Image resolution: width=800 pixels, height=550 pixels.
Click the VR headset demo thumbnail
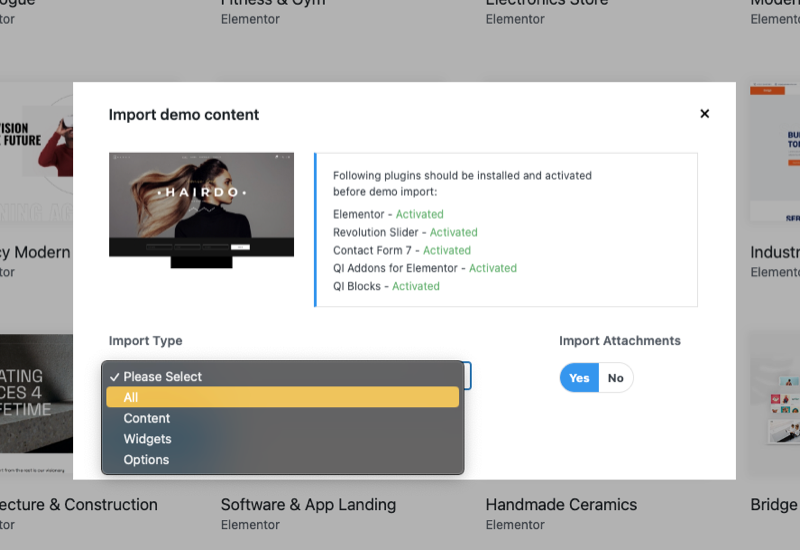[x=36, y=150]
